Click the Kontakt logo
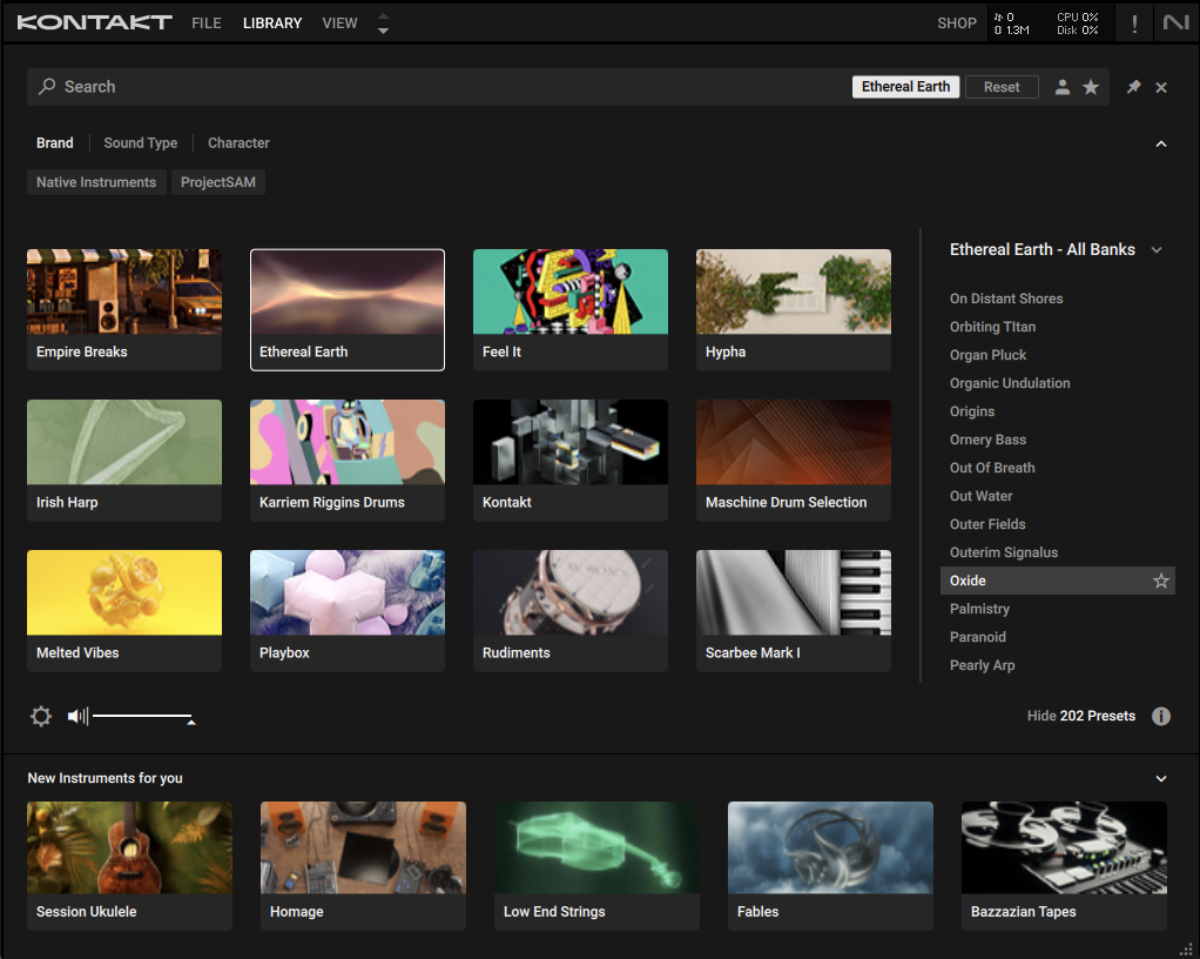The image size is (1200, 959). tap(94, 23)
